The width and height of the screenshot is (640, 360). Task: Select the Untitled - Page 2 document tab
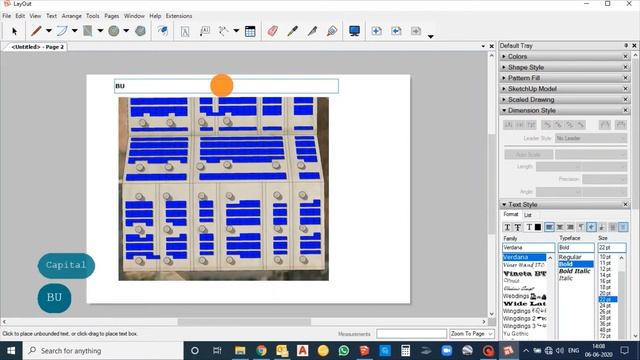coord(37,47)
